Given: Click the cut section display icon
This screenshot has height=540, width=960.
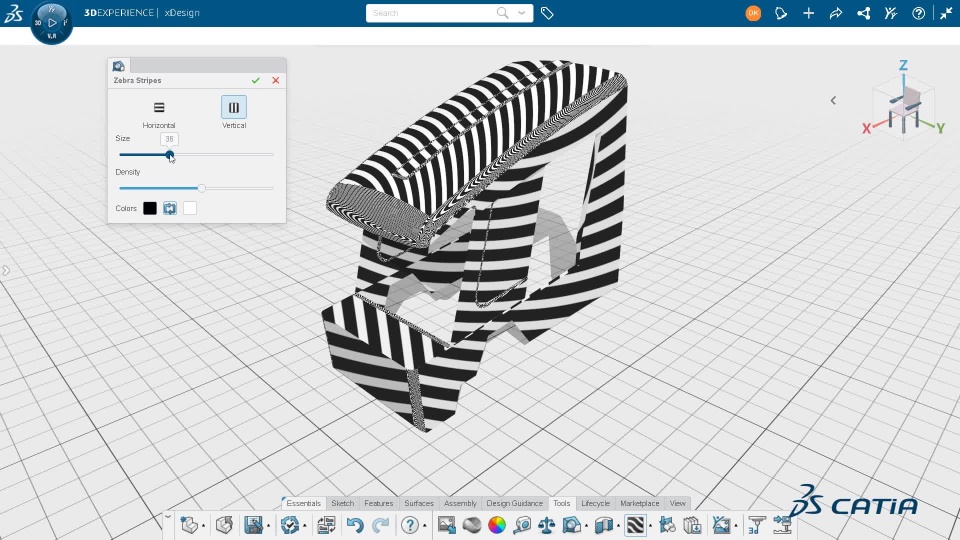Looking at the screenshot, I should click(604, 525).
